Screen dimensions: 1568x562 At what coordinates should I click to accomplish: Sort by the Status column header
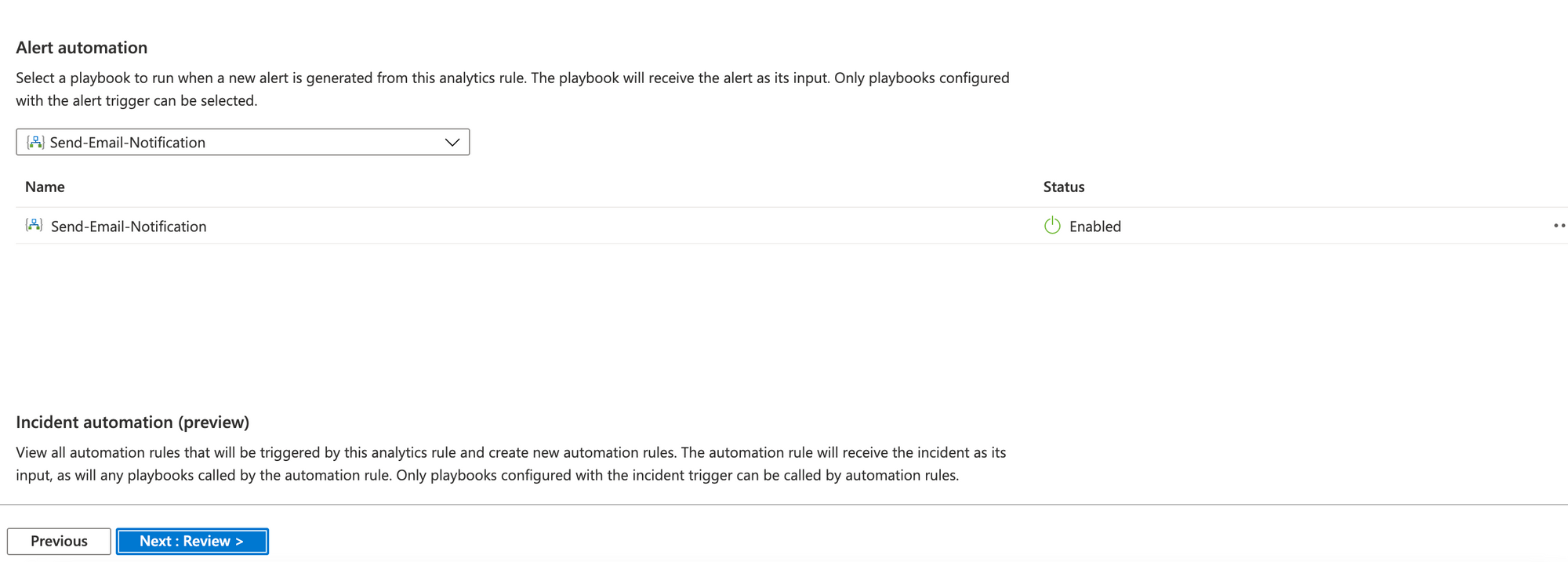[1064, 187]
